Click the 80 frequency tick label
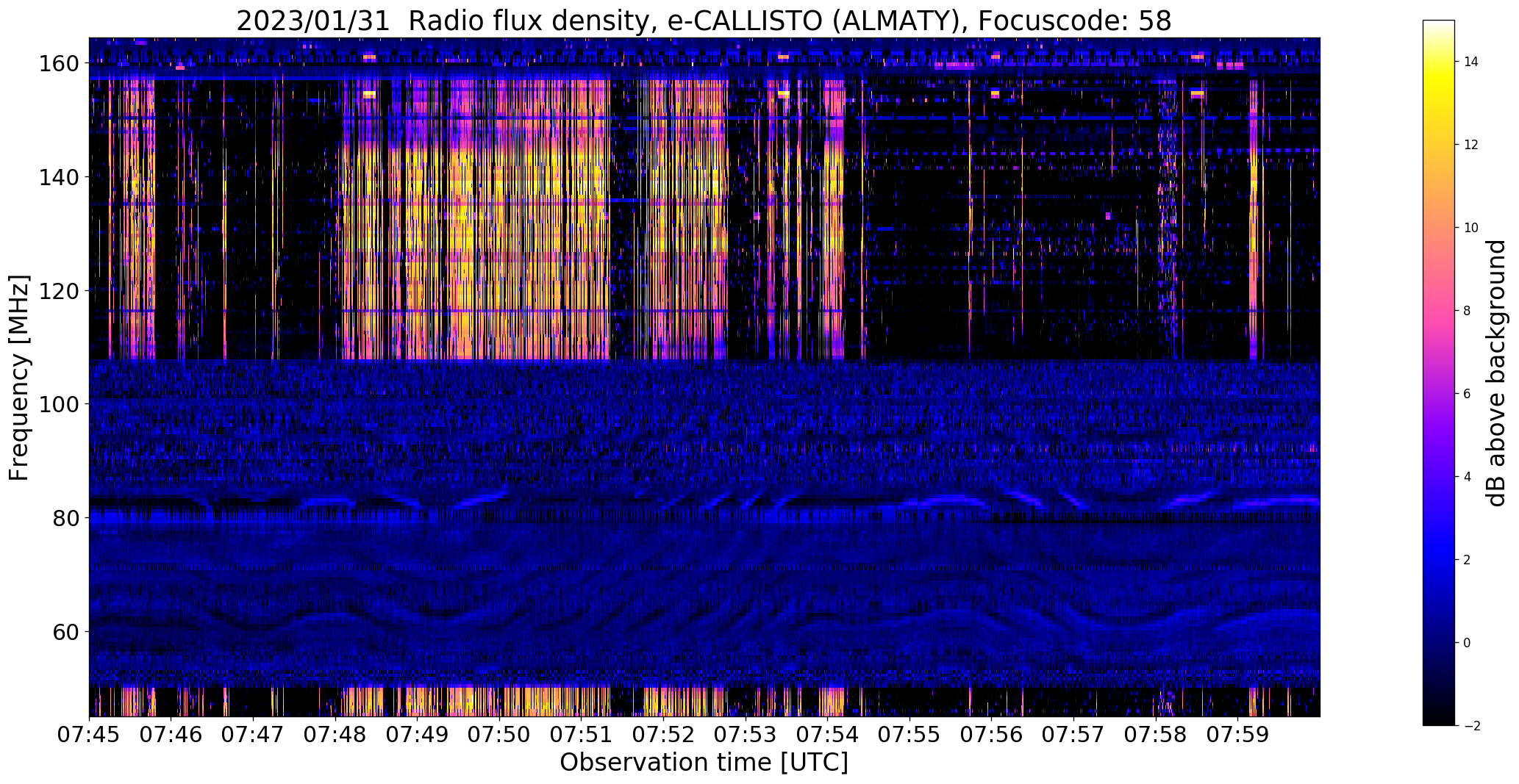The width and height of the screenshot is (1519, 784). pos(65,518)
